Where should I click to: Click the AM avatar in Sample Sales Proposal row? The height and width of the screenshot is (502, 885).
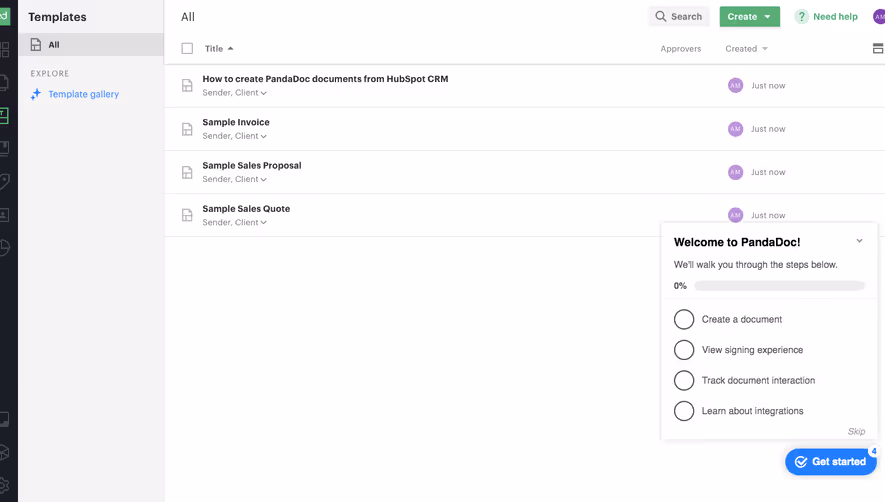coord(735,172)
